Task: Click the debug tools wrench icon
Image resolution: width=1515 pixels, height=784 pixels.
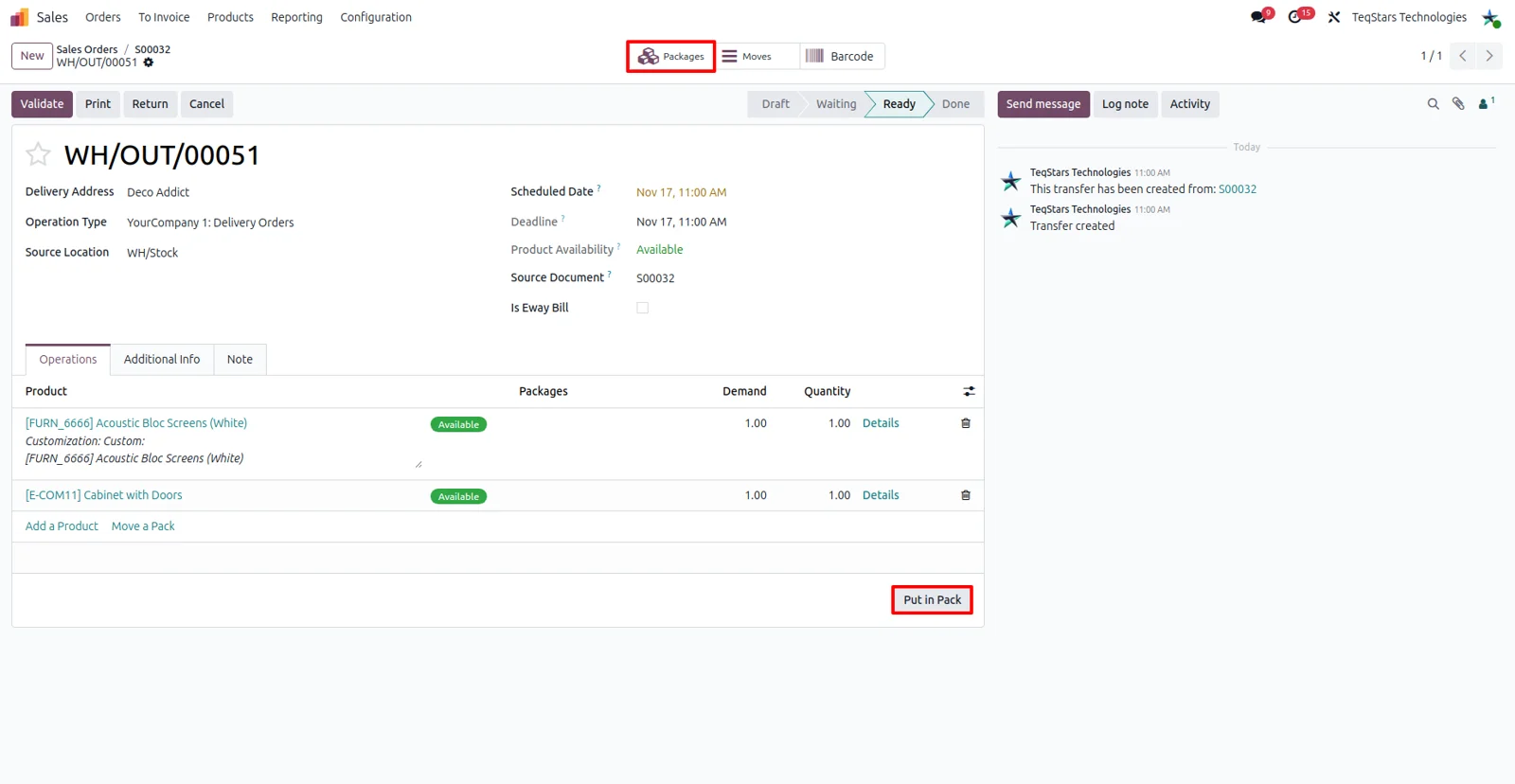Action: tap(1334, 17)
